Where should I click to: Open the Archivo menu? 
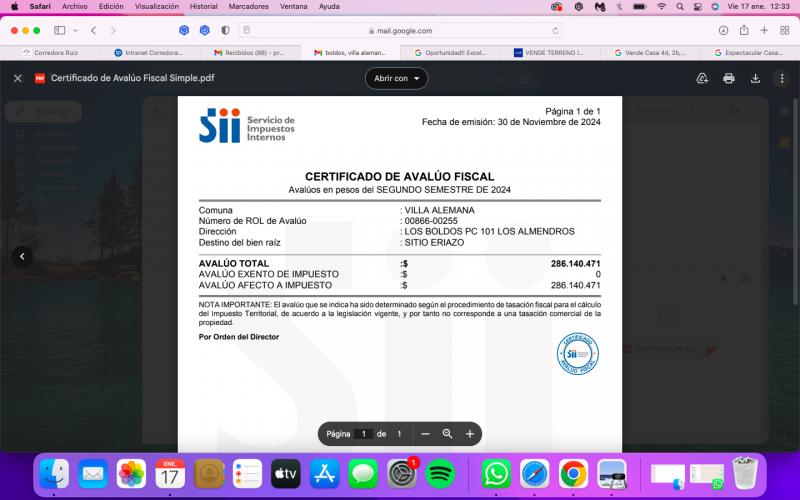[x=74, y=7]
